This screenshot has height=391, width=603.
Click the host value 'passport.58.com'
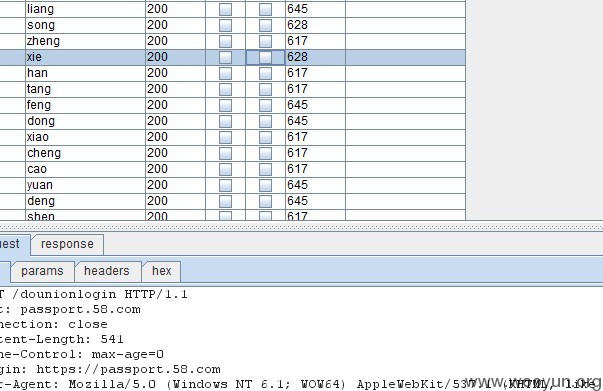click(80, 310)
